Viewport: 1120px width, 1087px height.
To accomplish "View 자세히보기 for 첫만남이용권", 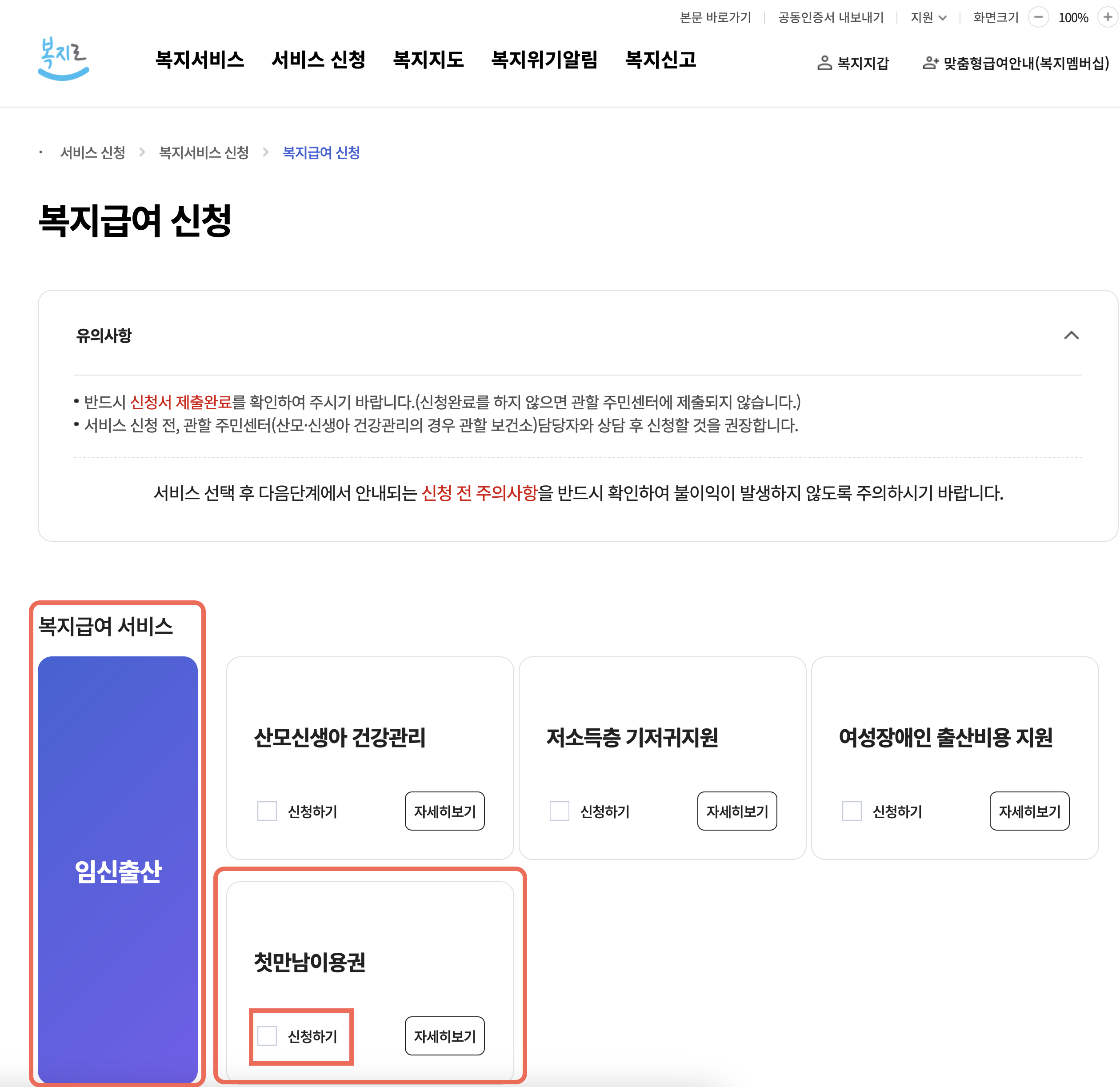I will tap(444, 1035).
